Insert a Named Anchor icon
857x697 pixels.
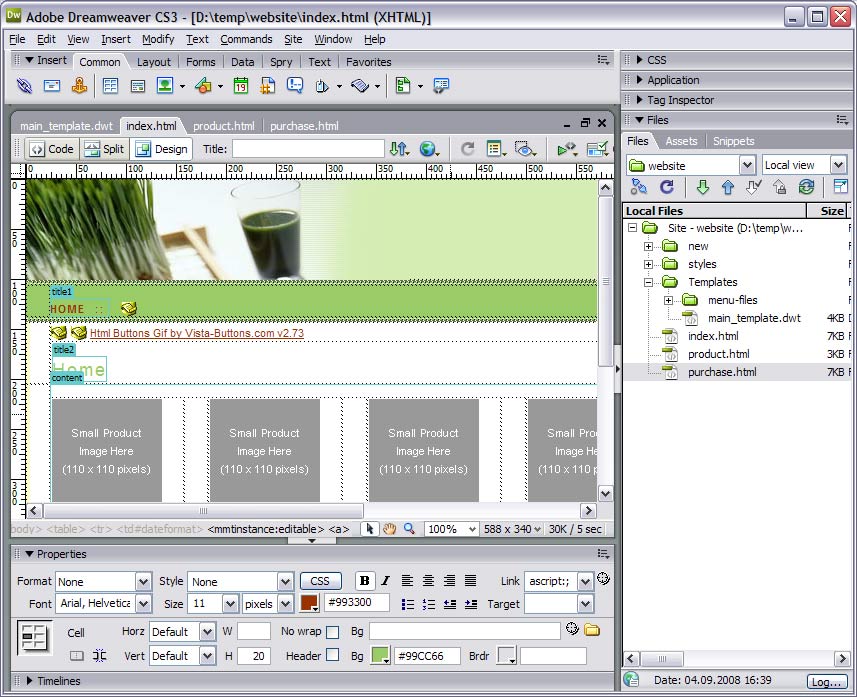79,86
